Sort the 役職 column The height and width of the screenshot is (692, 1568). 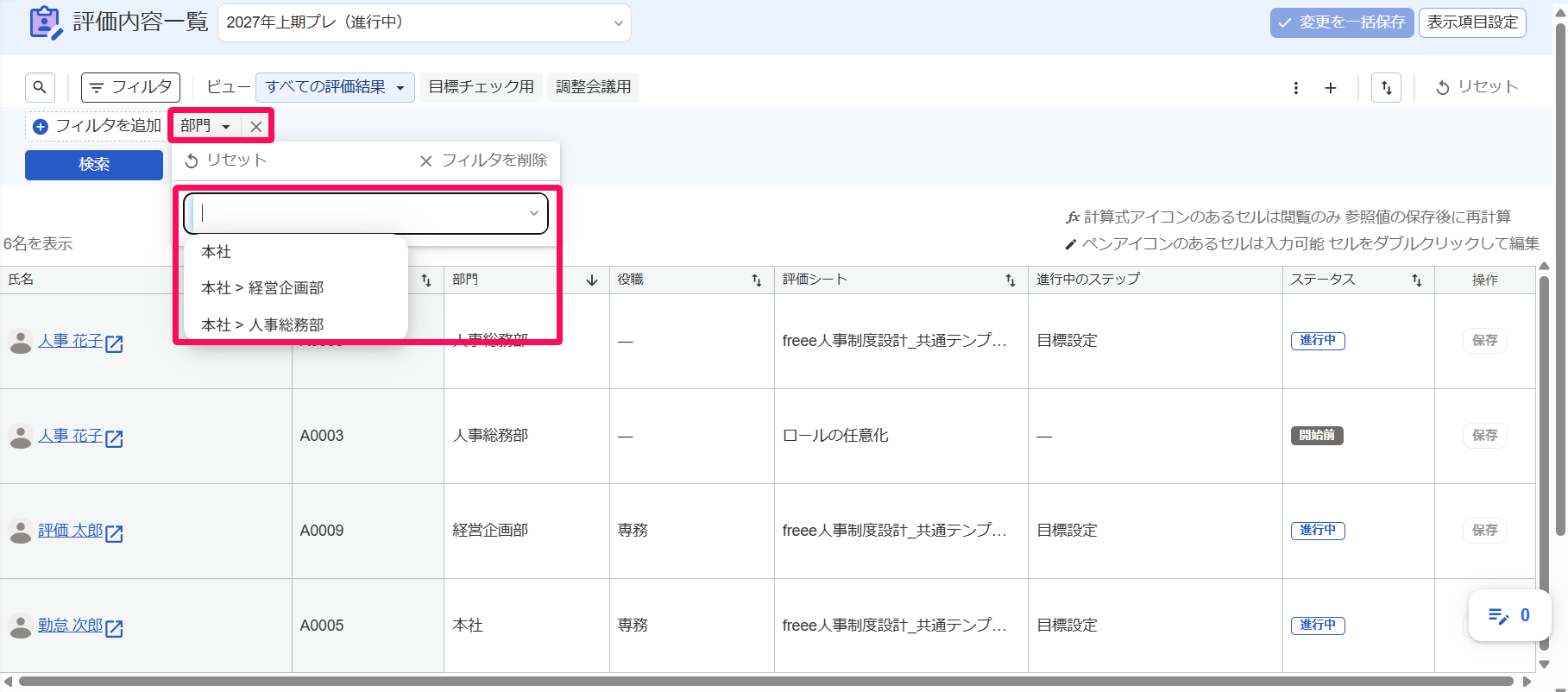[x=757, y=280]
